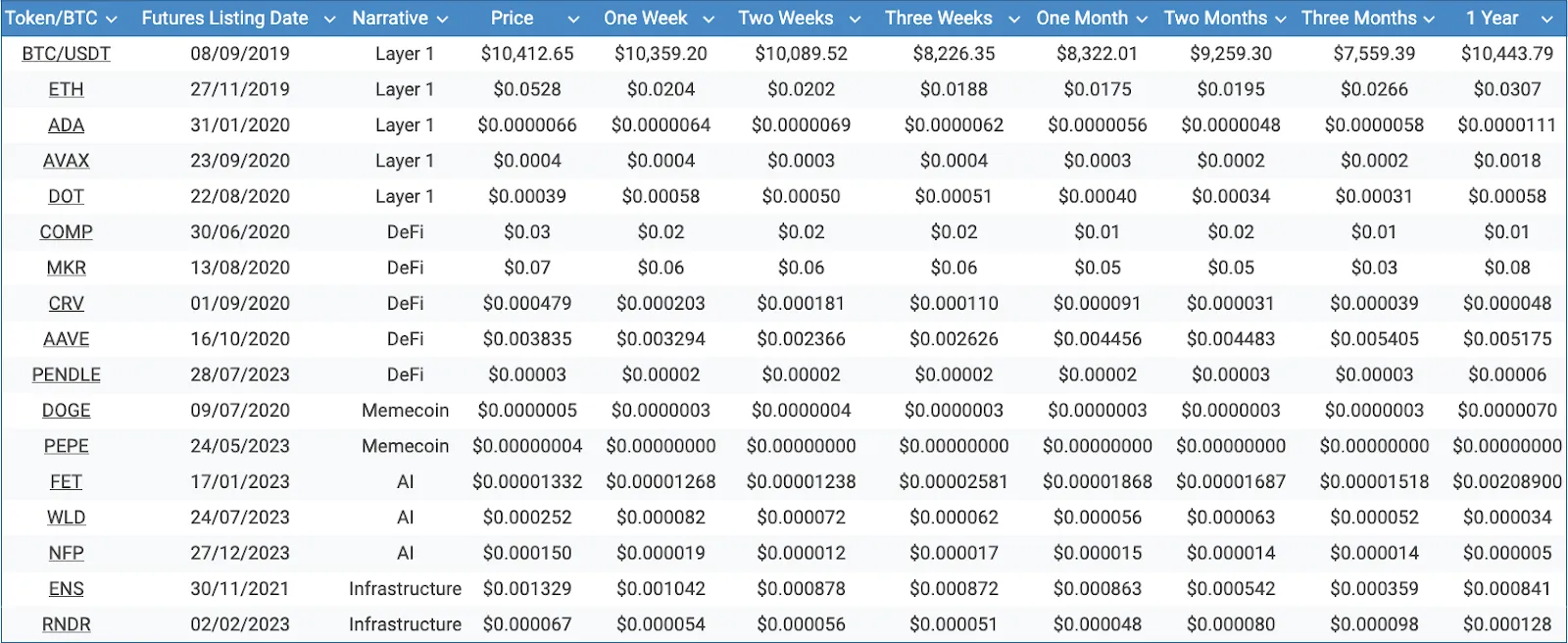Expand the Three Months column dropdown
The image size is (1568, 643).
[x=1429, y=20]
